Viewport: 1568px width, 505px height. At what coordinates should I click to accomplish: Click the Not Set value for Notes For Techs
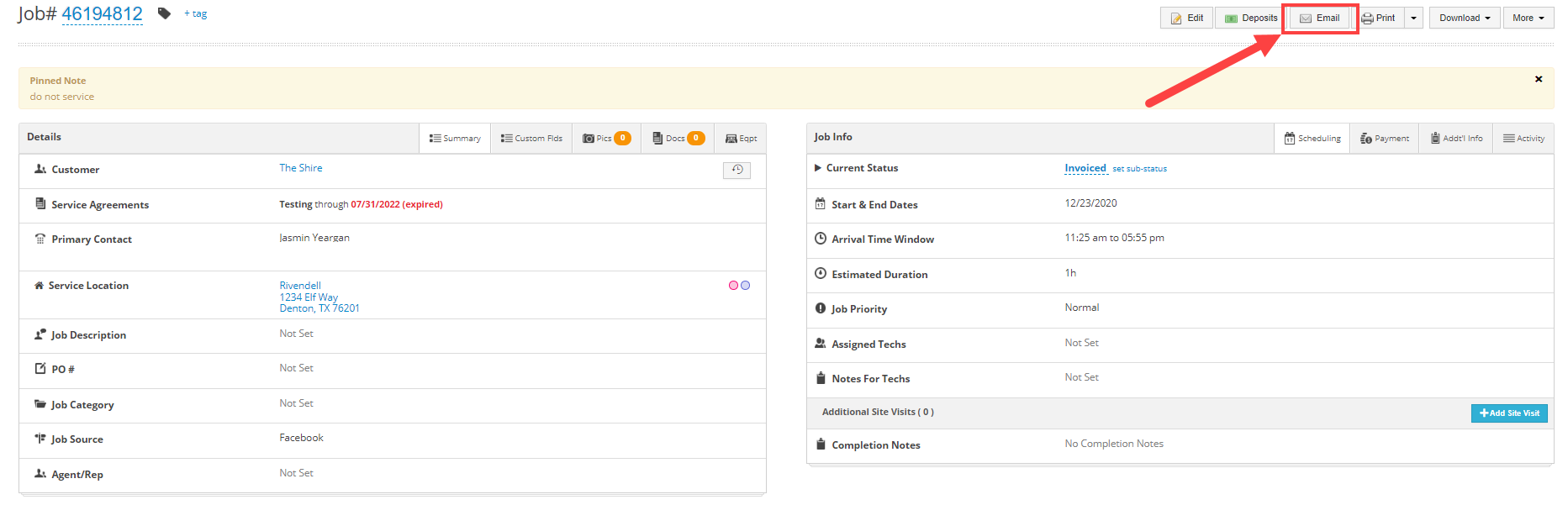point(1081,377)
